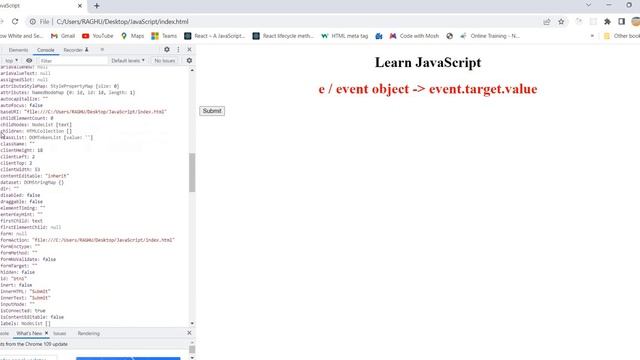
Task: Click the disabled: false row
Action: pos(20,195)
